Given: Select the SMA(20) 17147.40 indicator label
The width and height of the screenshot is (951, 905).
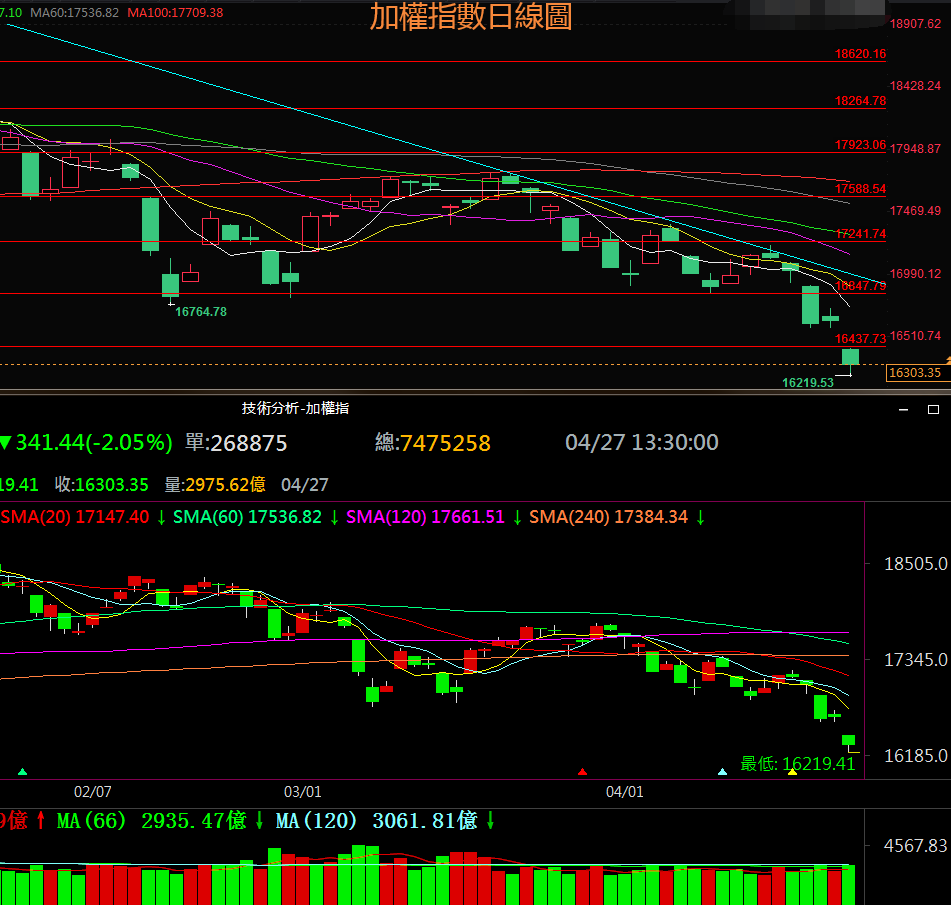Looking at the screenshot, I should (x=75, y=517).
